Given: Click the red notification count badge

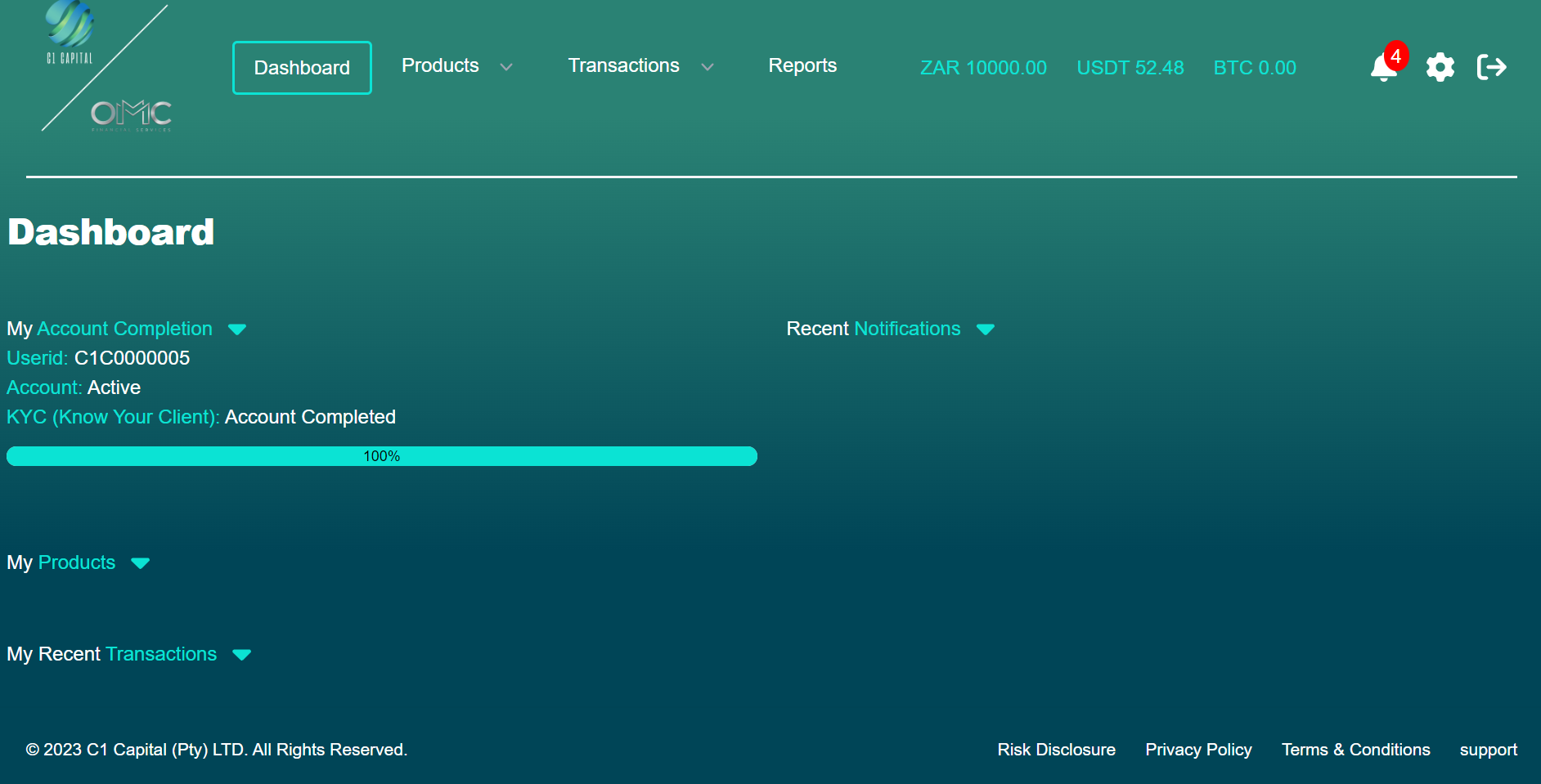Looking at the screenshot, I should pyautogui.click(x=1396, y=56).
